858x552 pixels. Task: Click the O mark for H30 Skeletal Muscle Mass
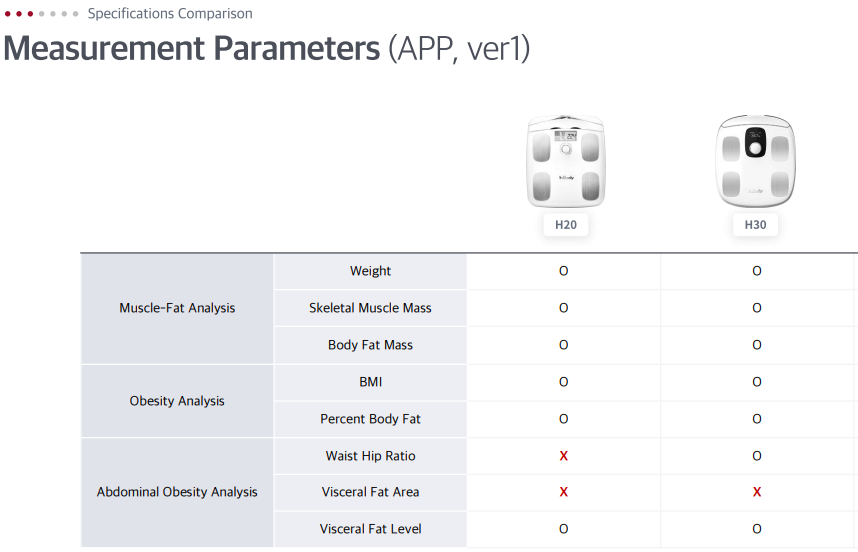pyautogui.click(x=757, y=308)
